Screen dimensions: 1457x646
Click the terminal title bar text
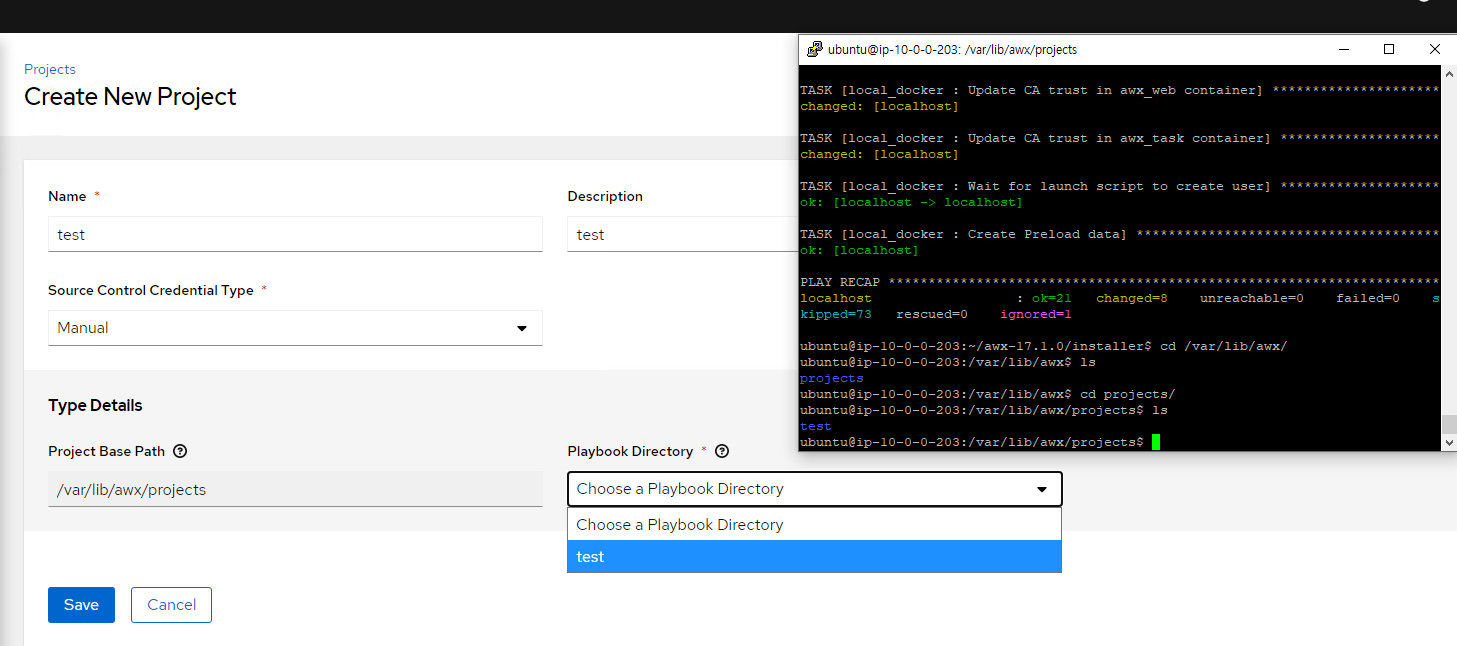(953, 49)
